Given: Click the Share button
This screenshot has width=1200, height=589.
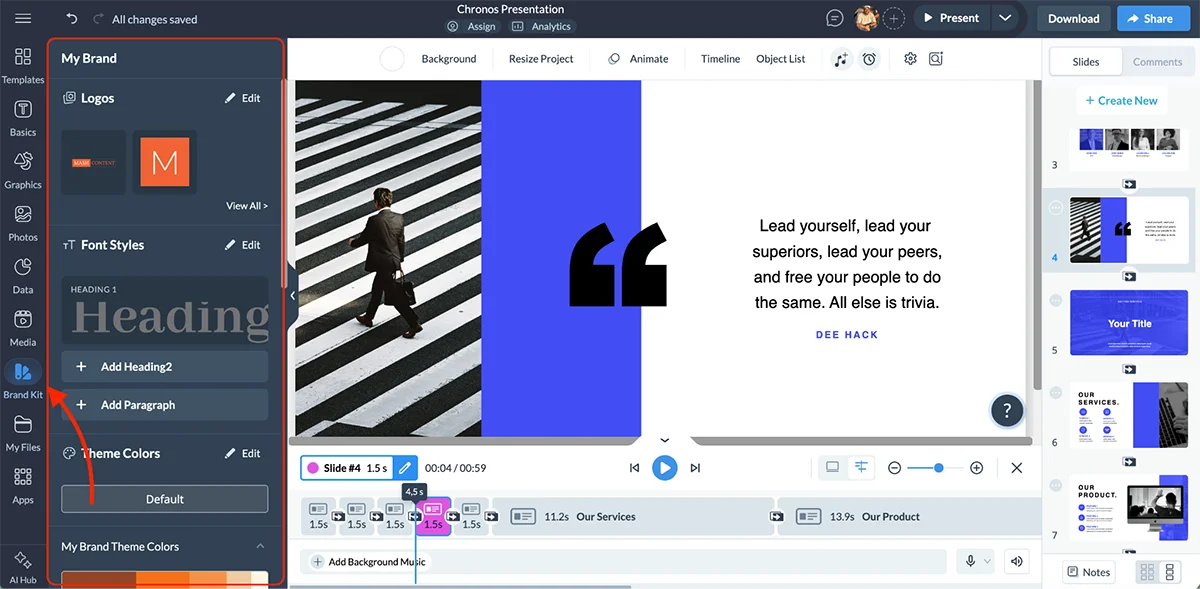Looking at the screenshot, I should [1149, 18].
